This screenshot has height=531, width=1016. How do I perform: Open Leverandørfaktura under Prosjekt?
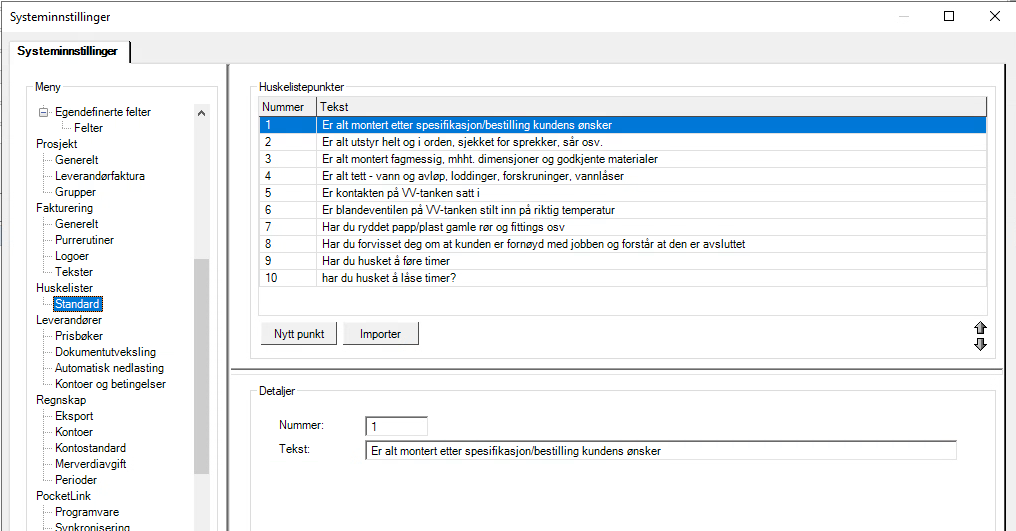click(100, 176)
